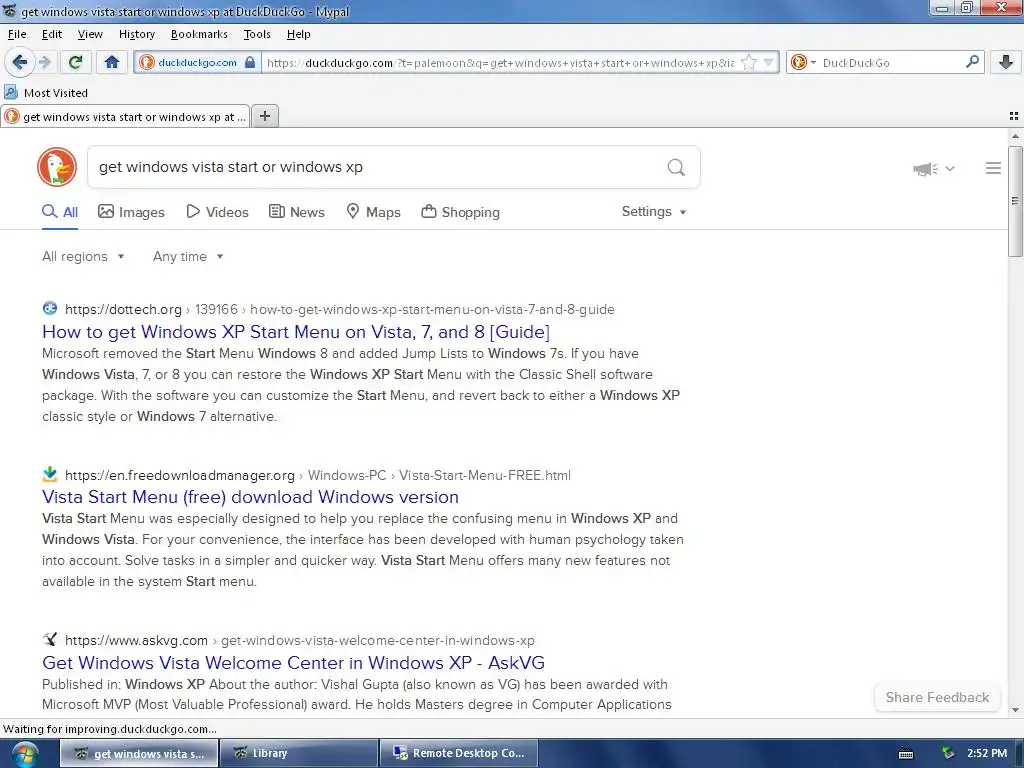The width and height of the screenshot is (1024, 768).
Task: Open a new tab with the plus button
Action: point(264,116)
